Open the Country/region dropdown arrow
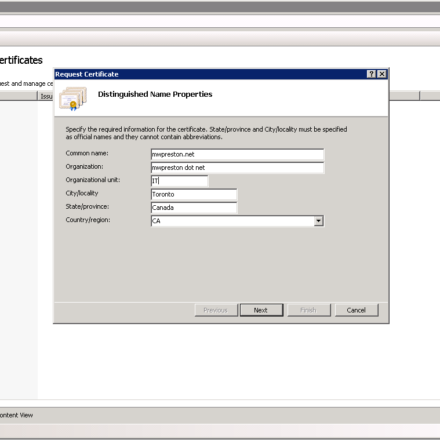This screenshot has height=440, width=440. (319, 221)
